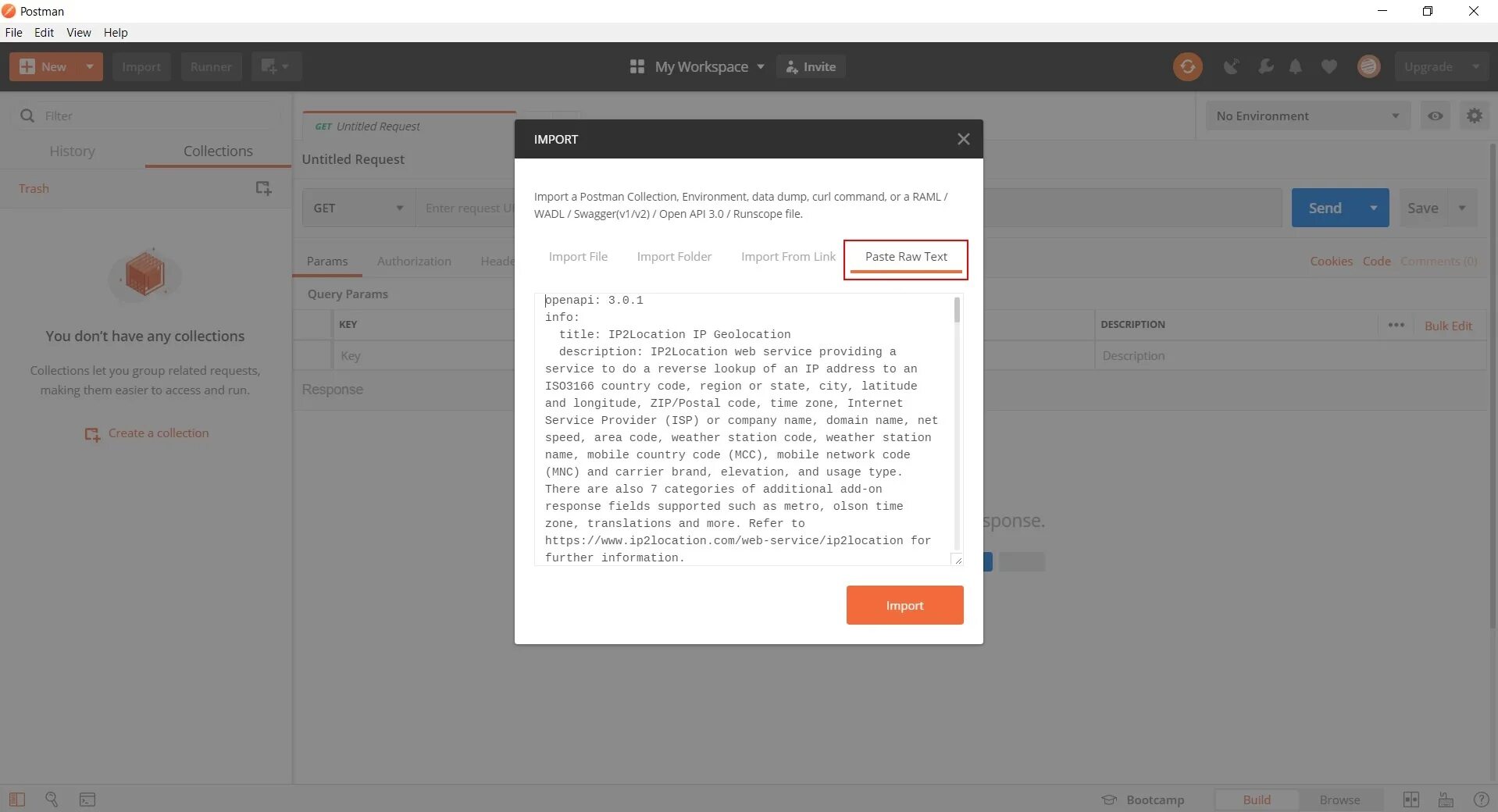Open the GET method dropdown
Screen dimensions: 1498x812
[358, 208]
